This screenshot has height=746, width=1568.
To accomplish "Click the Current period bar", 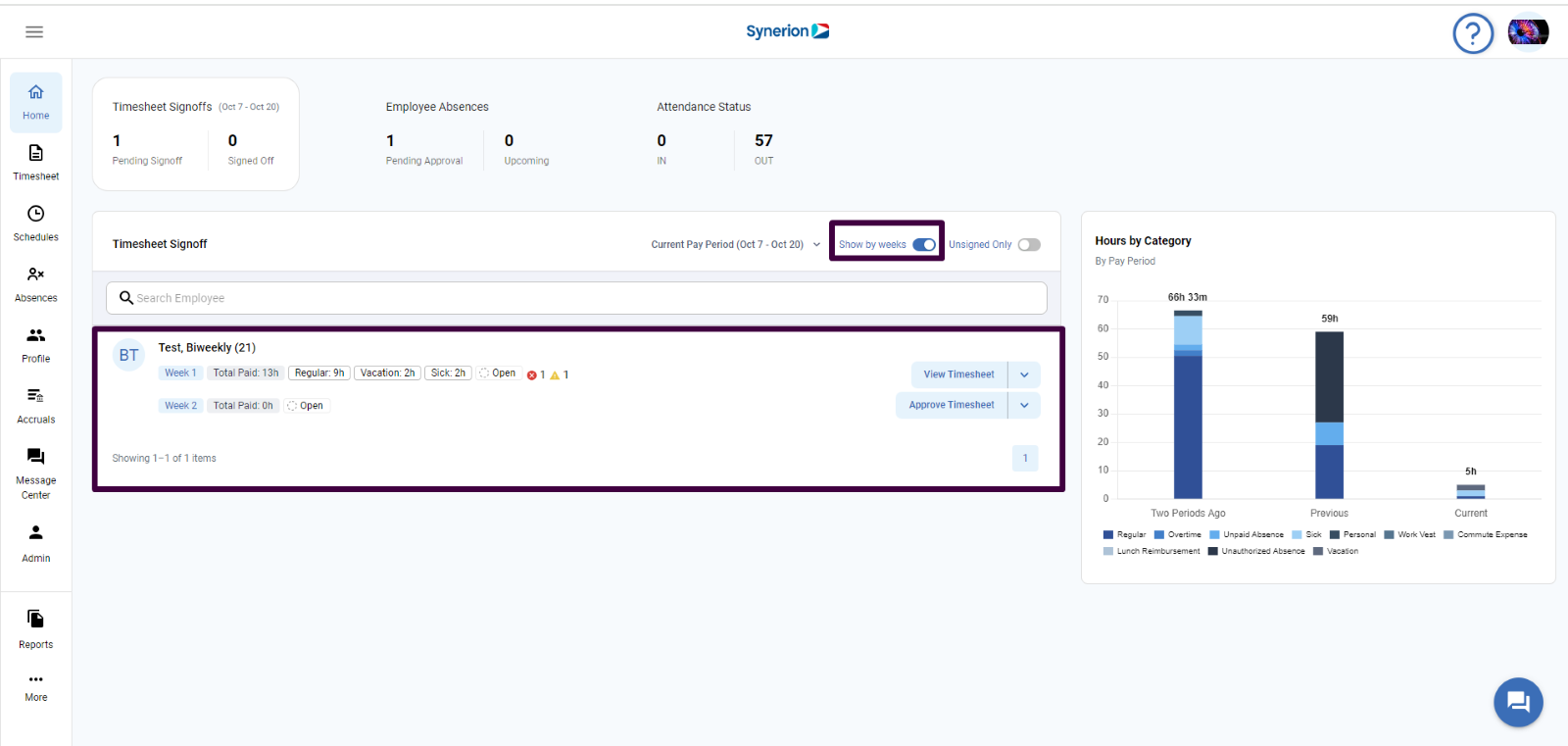I will [1470, 491].
